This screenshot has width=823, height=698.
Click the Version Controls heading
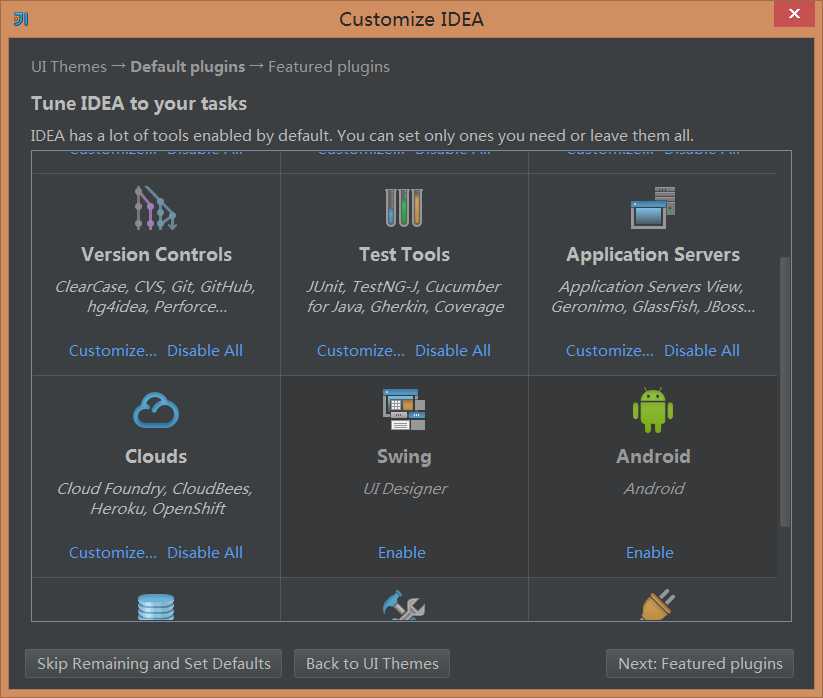156,255
